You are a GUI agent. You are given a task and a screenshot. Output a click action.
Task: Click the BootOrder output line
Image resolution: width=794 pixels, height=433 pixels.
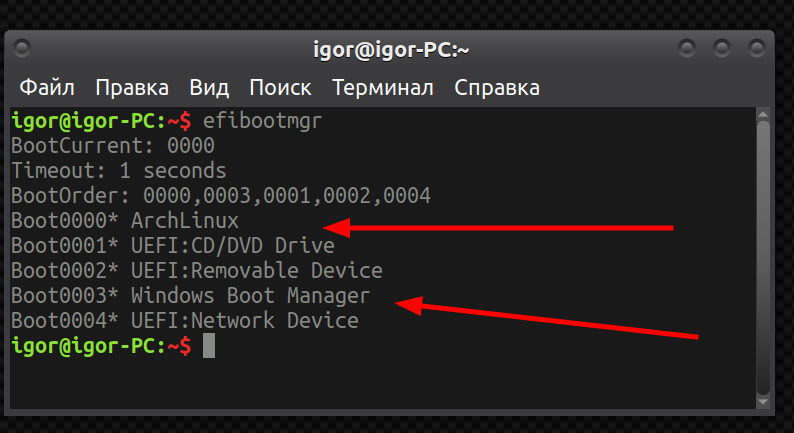[220, 196]
